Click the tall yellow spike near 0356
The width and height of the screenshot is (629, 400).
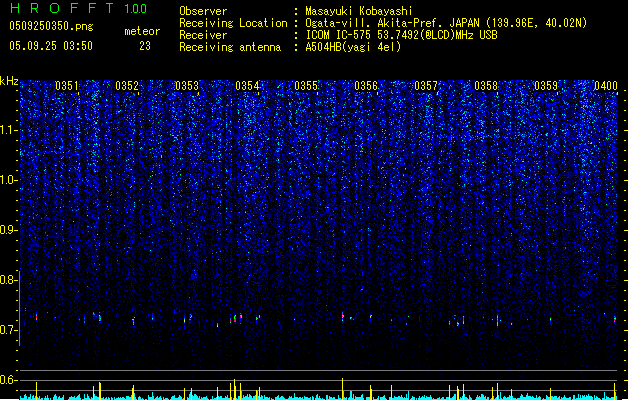click(343, 389)
